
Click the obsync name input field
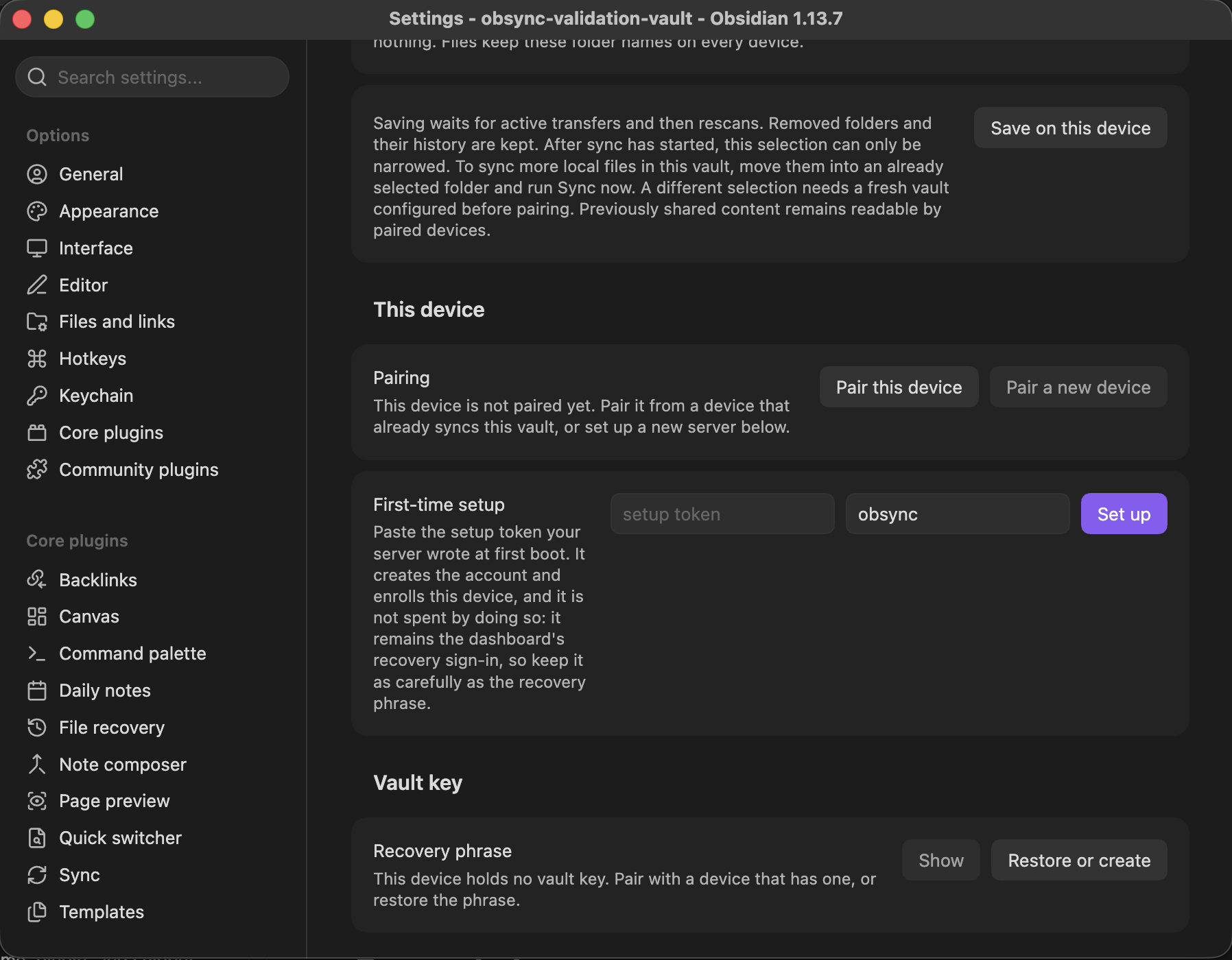tap(958, 514)
